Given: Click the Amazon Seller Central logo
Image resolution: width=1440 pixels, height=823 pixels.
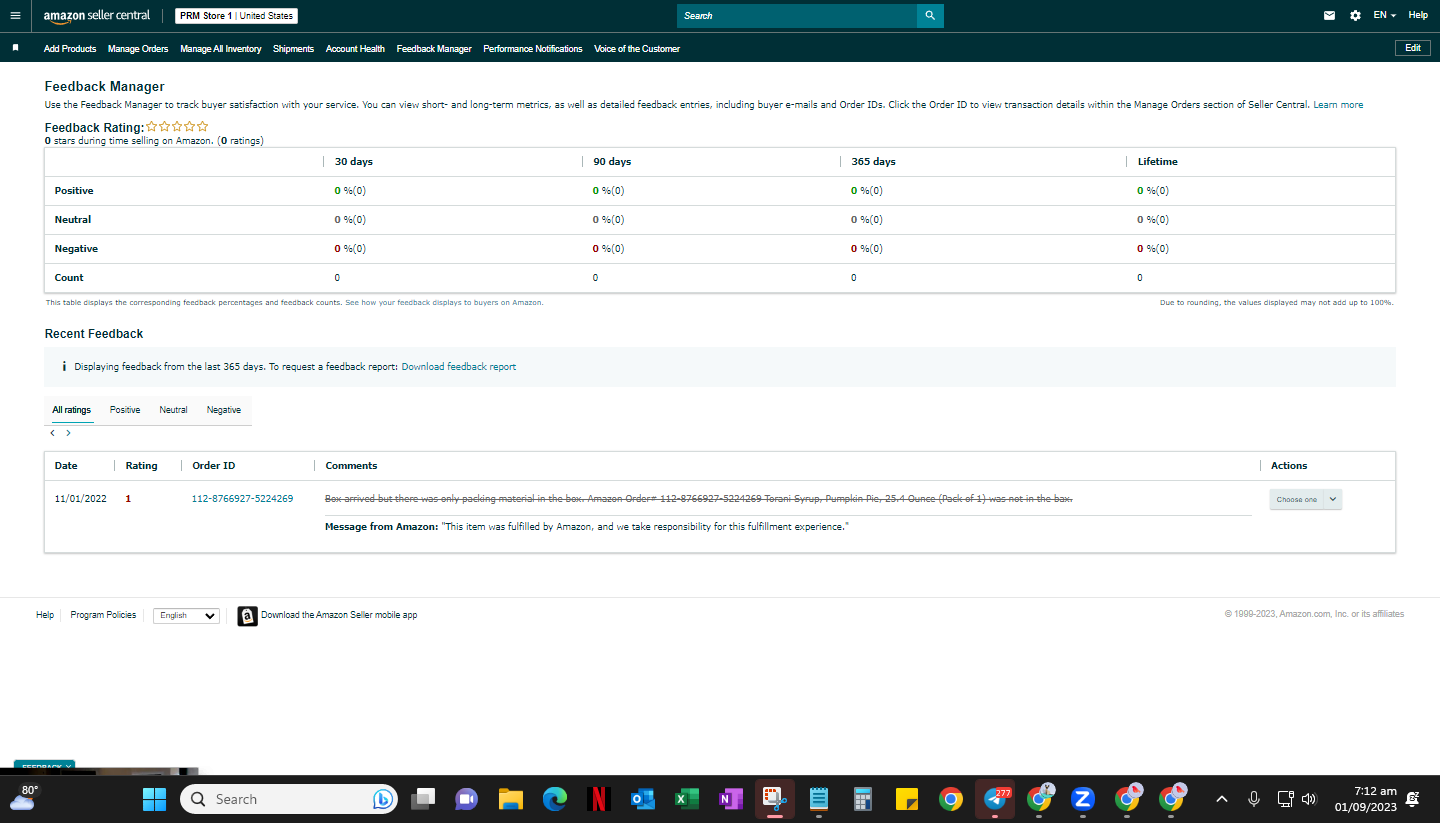Looking at the screenshot, I should (97, 16).
